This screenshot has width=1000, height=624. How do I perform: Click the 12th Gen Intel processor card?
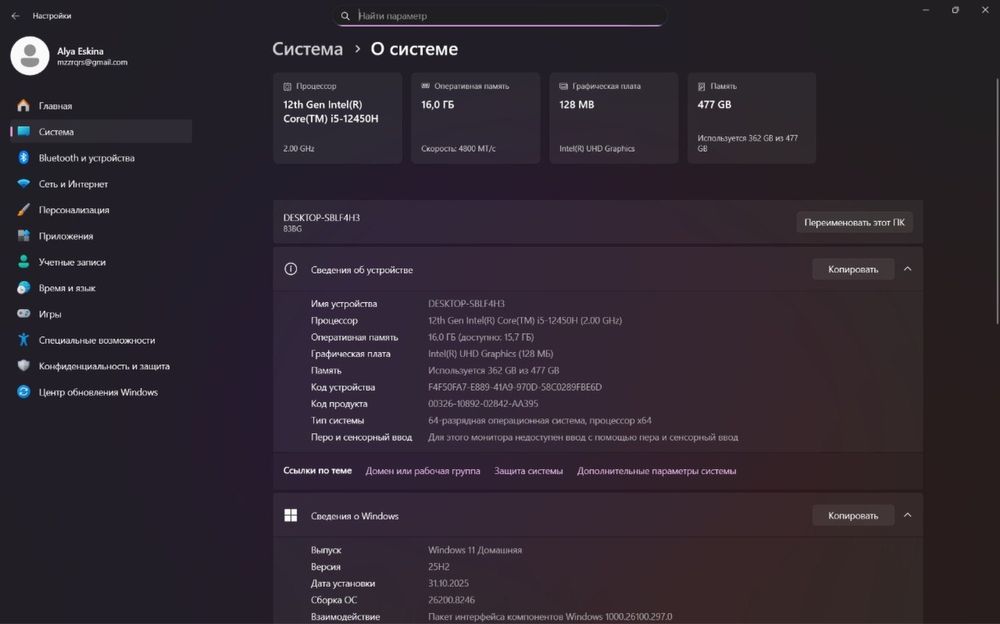[337, 118]
